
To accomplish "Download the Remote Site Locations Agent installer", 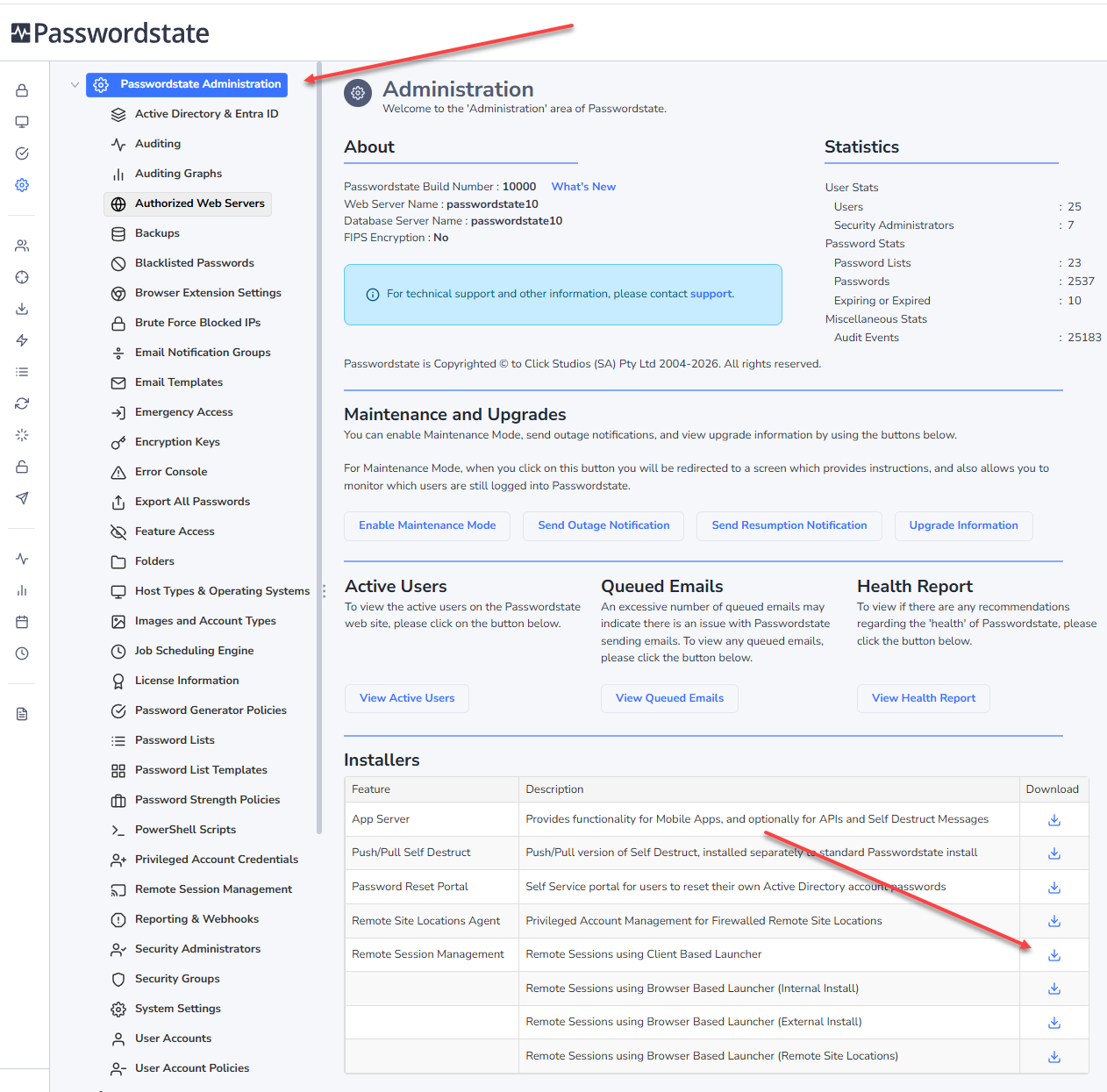I will coord(1054,921).
